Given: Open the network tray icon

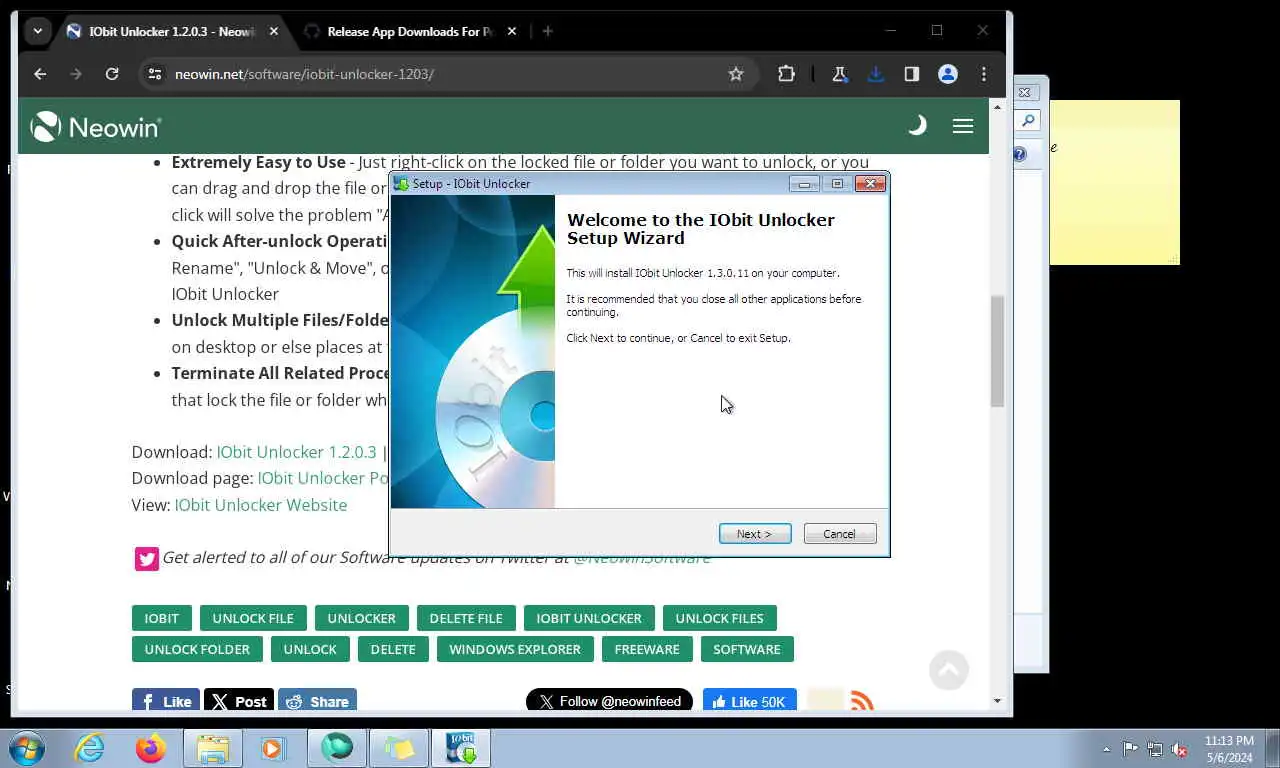Looking at the screenshot, I should (1155, 748).
